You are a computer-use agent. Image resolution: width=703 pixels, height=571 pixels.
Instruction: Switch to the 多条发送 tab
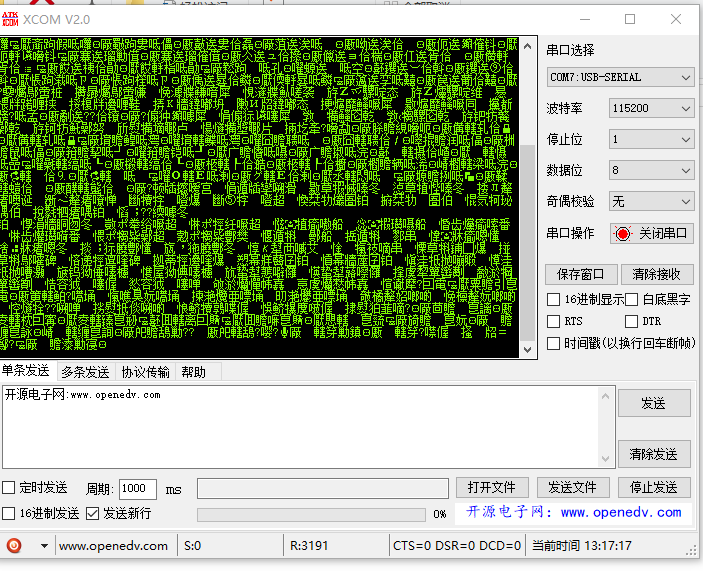[85, 372]
